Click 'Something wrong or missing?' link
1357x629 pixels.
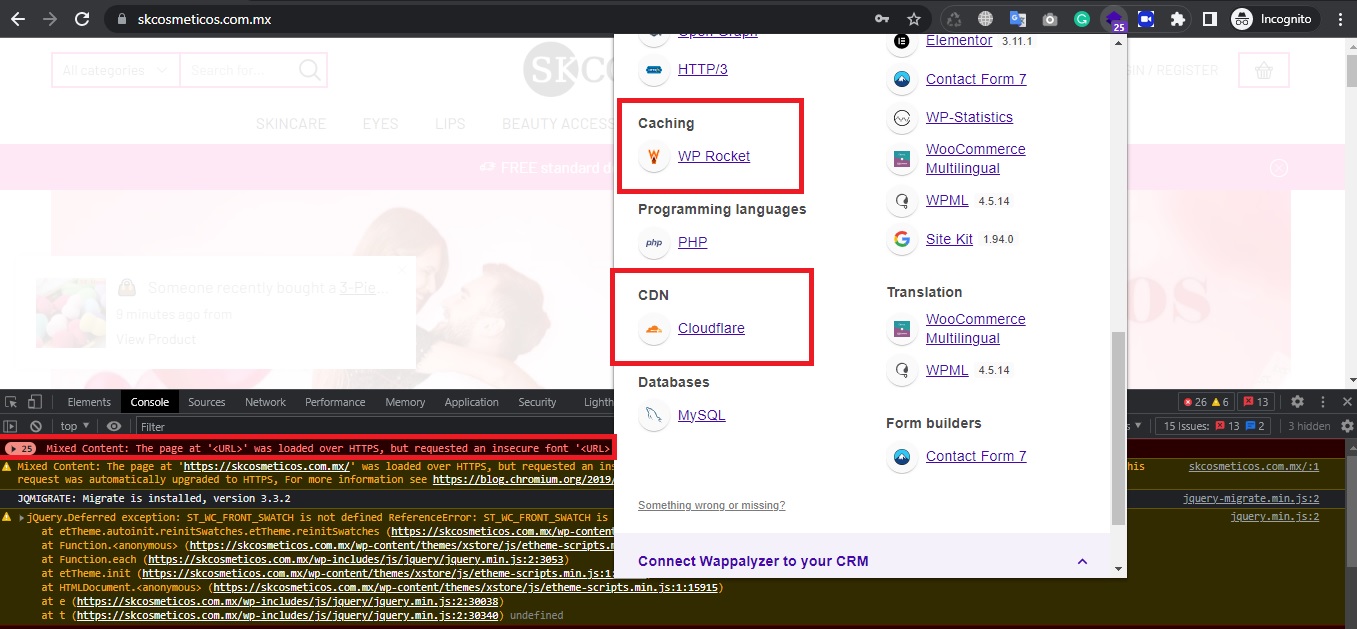click(711, 505)
